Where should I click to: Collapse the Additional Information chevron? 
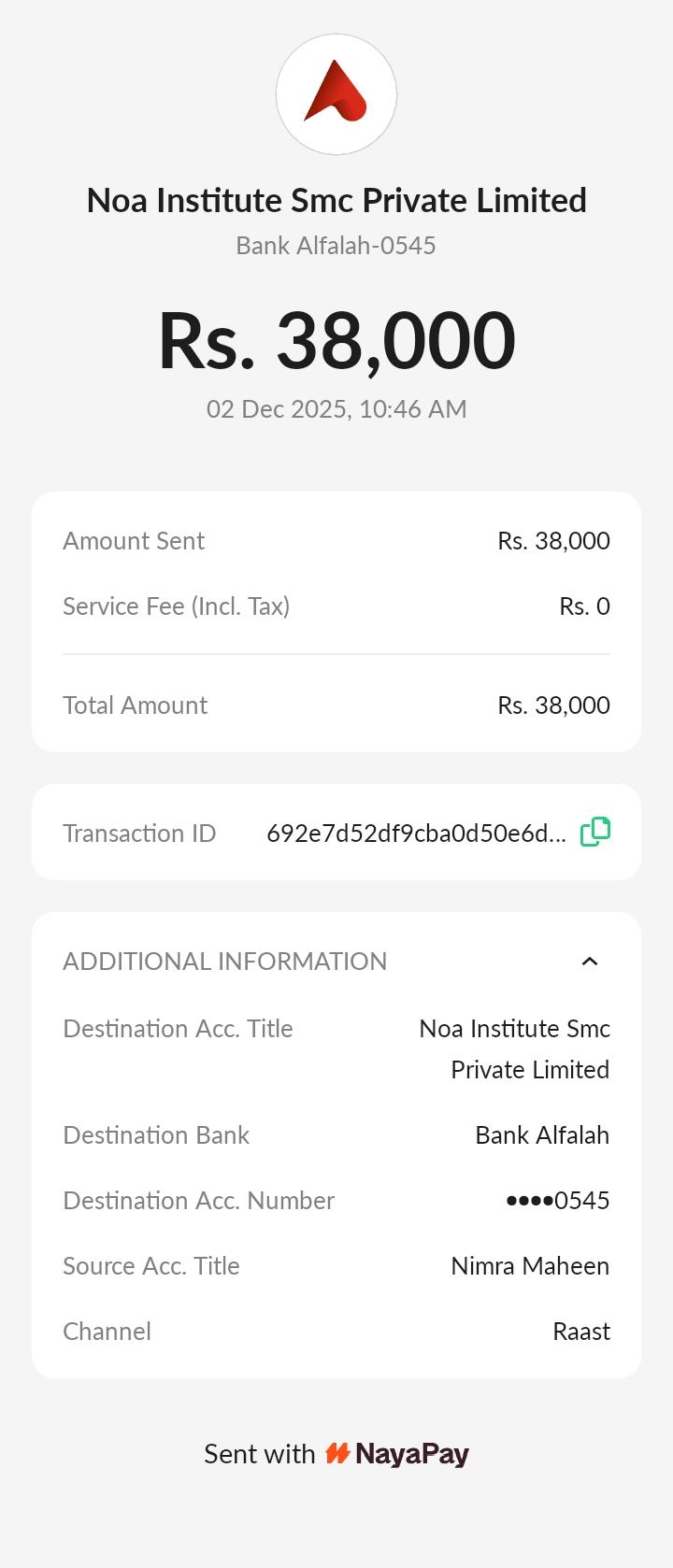click(590, 962)
